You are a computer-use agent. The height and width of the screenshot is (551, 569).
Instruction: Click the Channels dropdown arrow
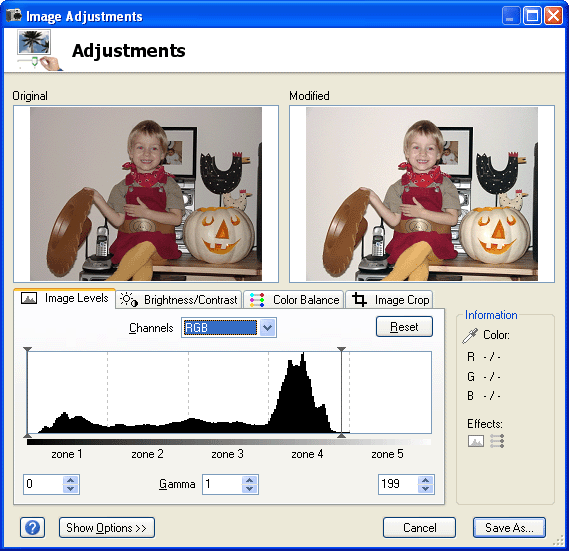click(x=267, y=327)
